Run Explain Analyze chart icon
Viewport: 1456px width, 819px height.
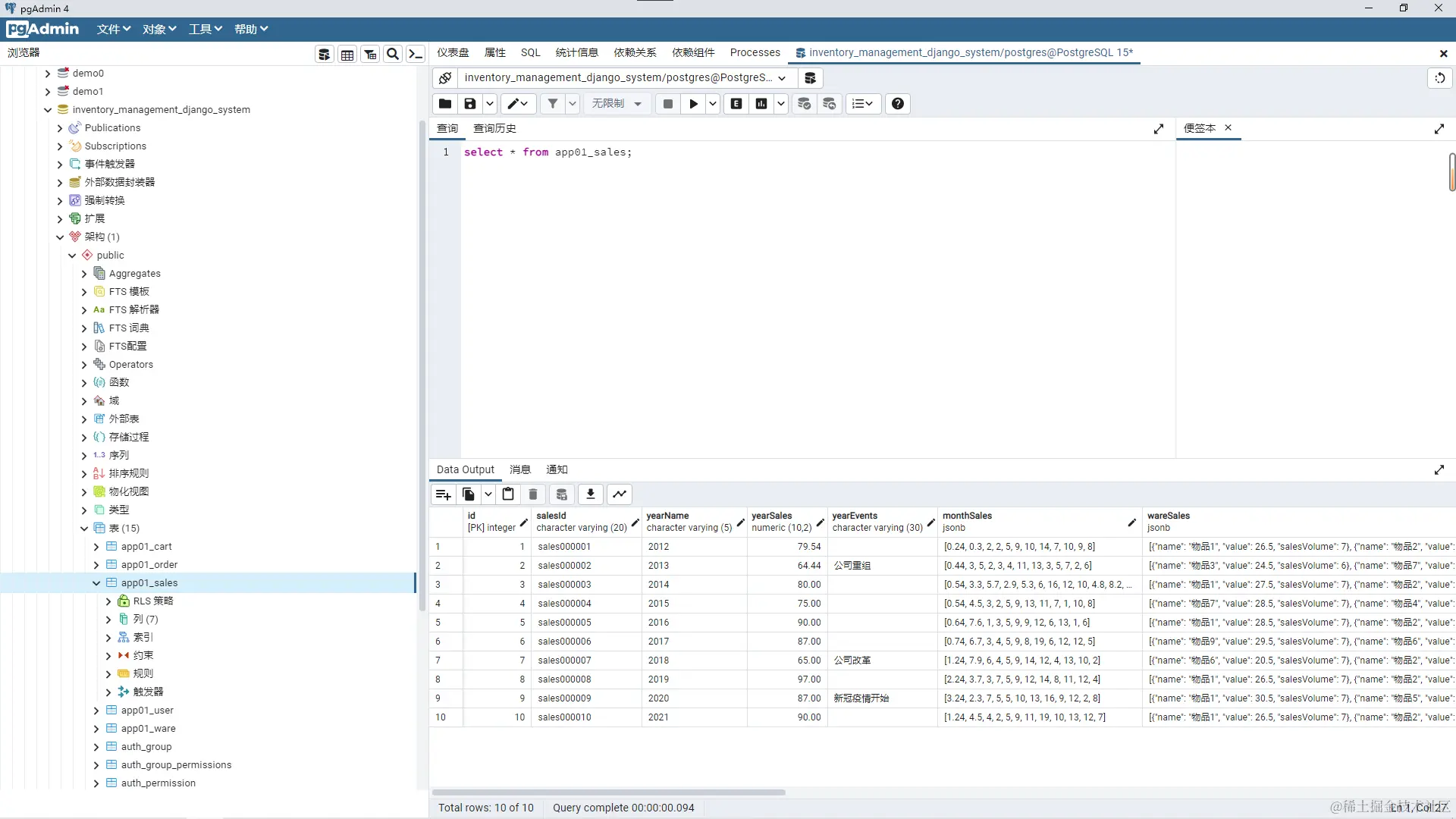tap(761, 104)
